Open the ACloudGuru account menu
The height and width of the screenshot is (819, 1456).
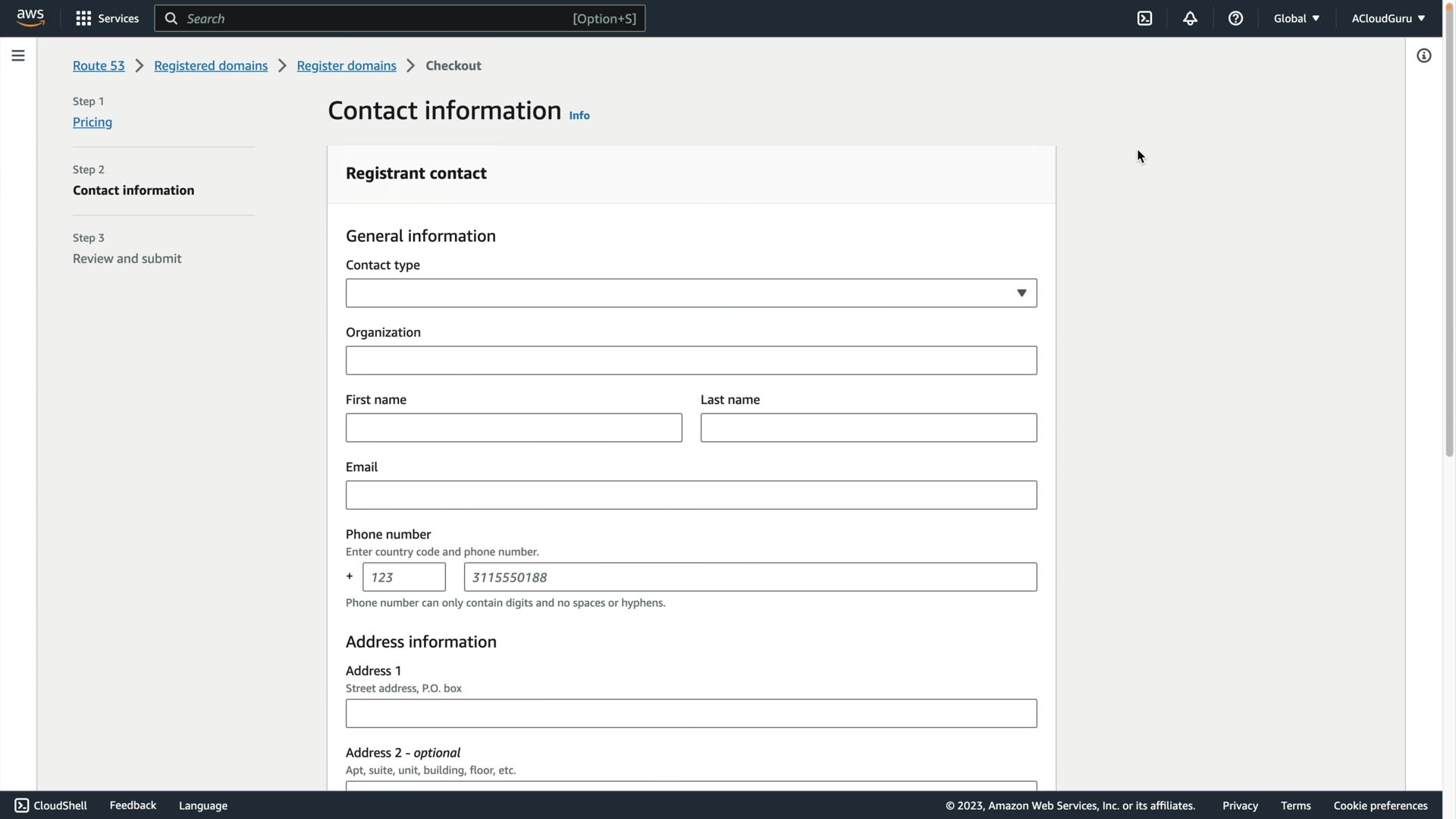point(1387,18)
